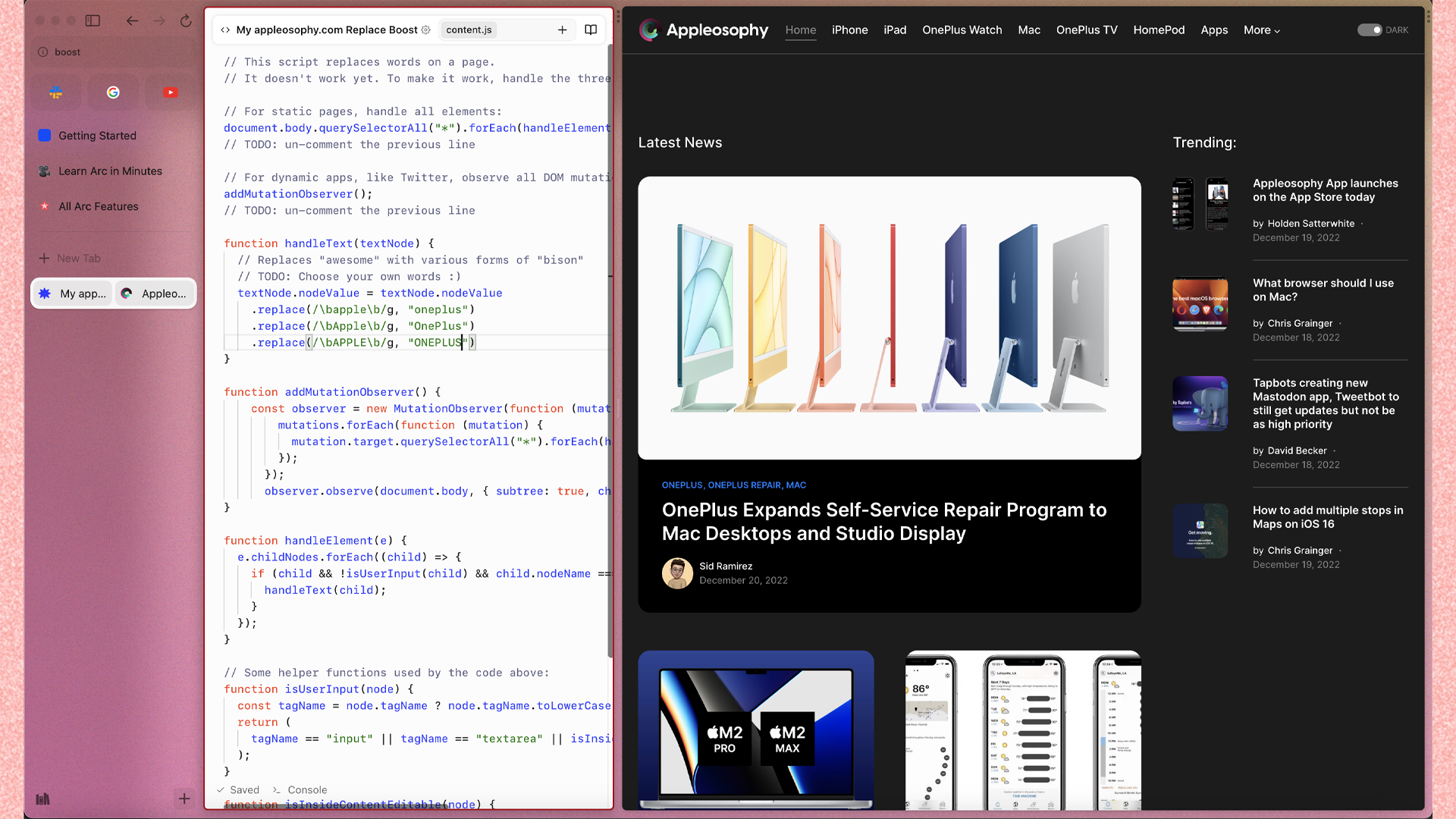1456x819 pixels.
Task: Click the Appleosophy logo
Action: (703, 30)
